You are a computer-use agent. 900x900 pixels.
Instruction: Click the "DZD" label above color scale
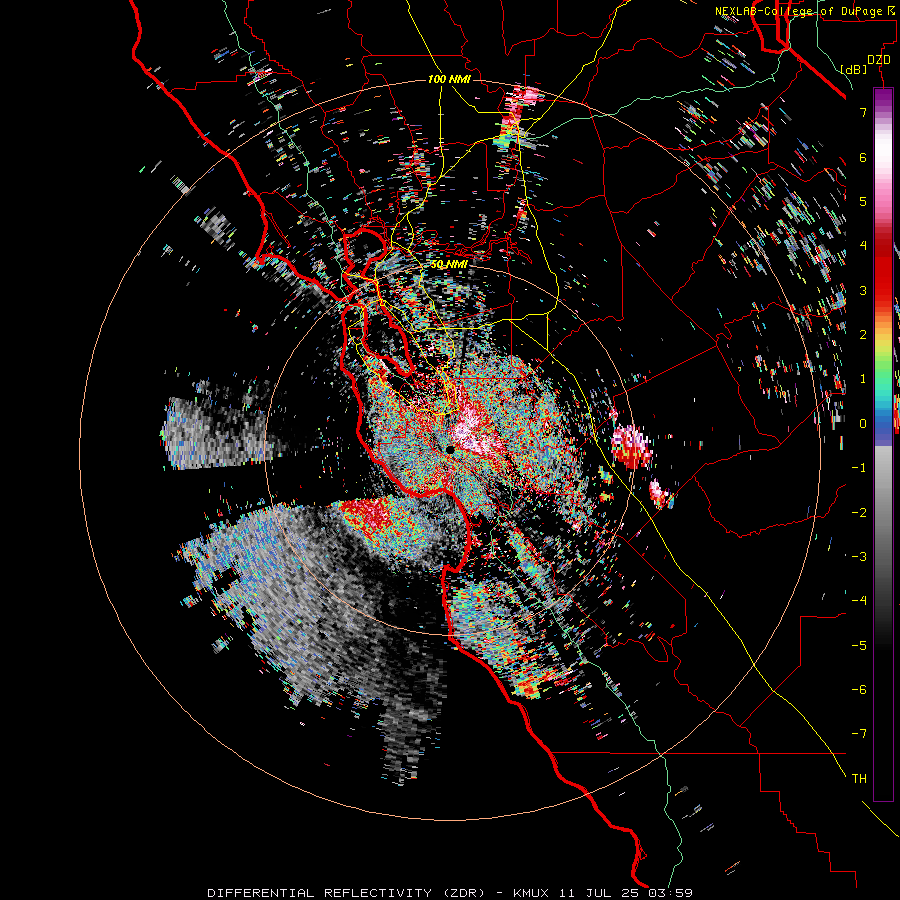[879, 60]
